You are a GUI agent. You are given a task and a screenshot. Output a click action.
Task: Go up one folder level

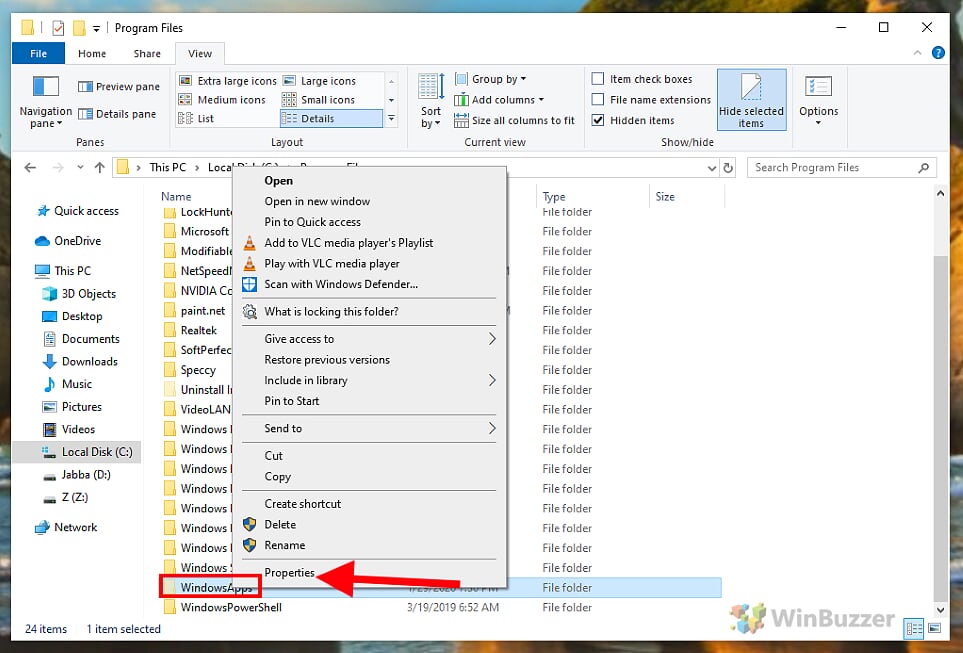coord(99,168)
